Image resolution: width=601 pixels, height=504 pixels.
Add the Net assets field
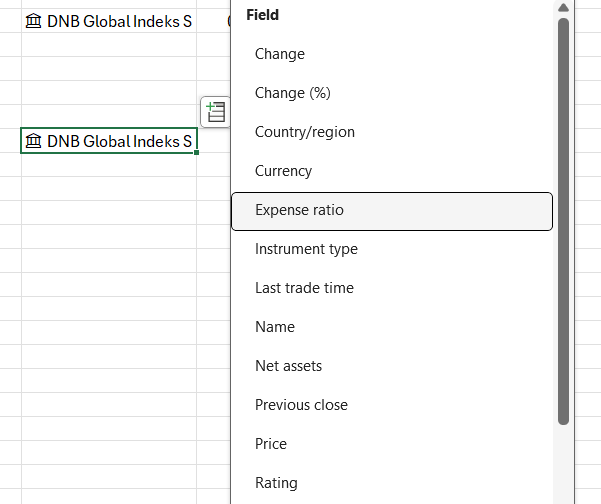(x=288, y=366)
